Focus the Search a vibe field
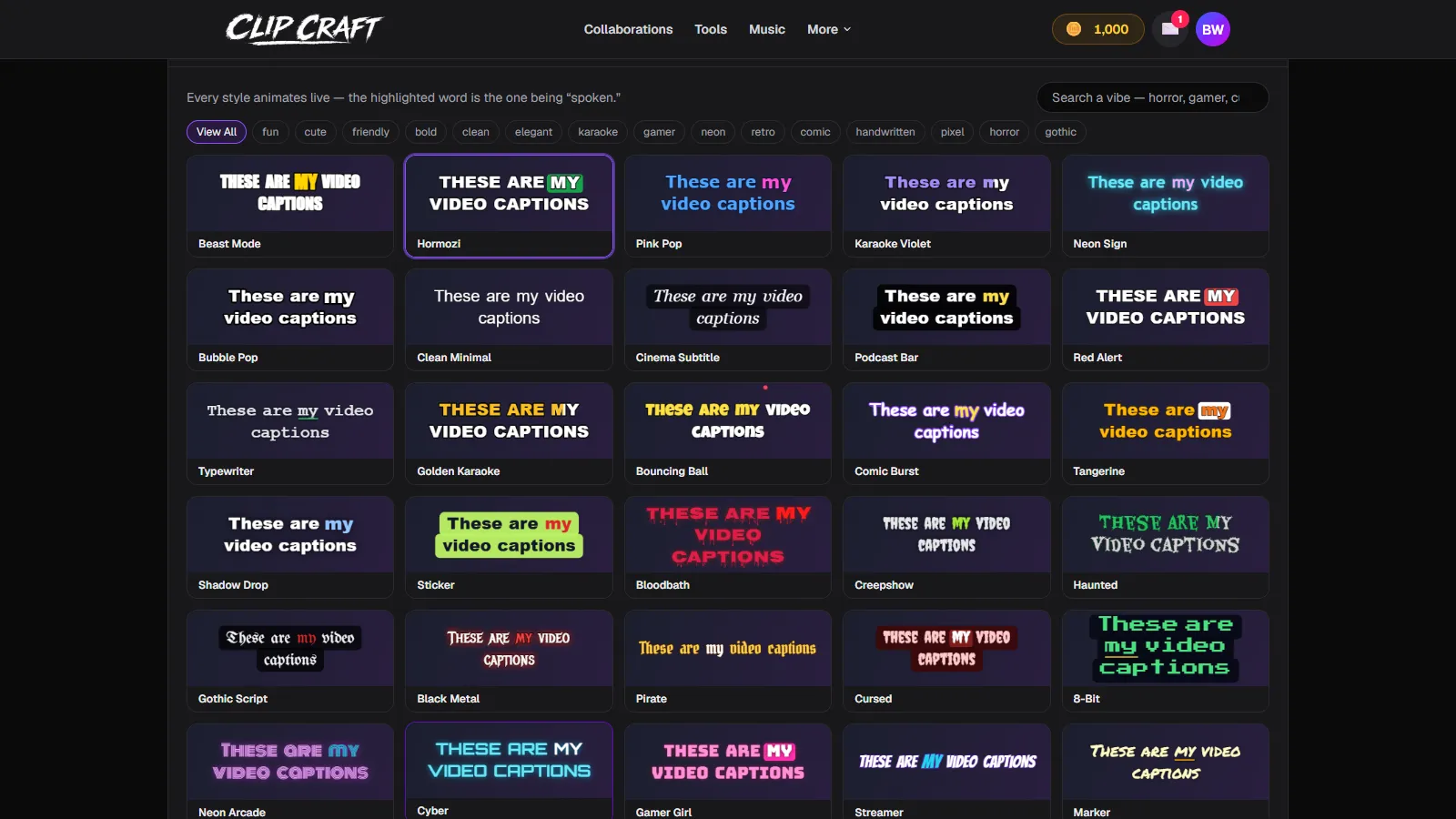 [1152, 97]
